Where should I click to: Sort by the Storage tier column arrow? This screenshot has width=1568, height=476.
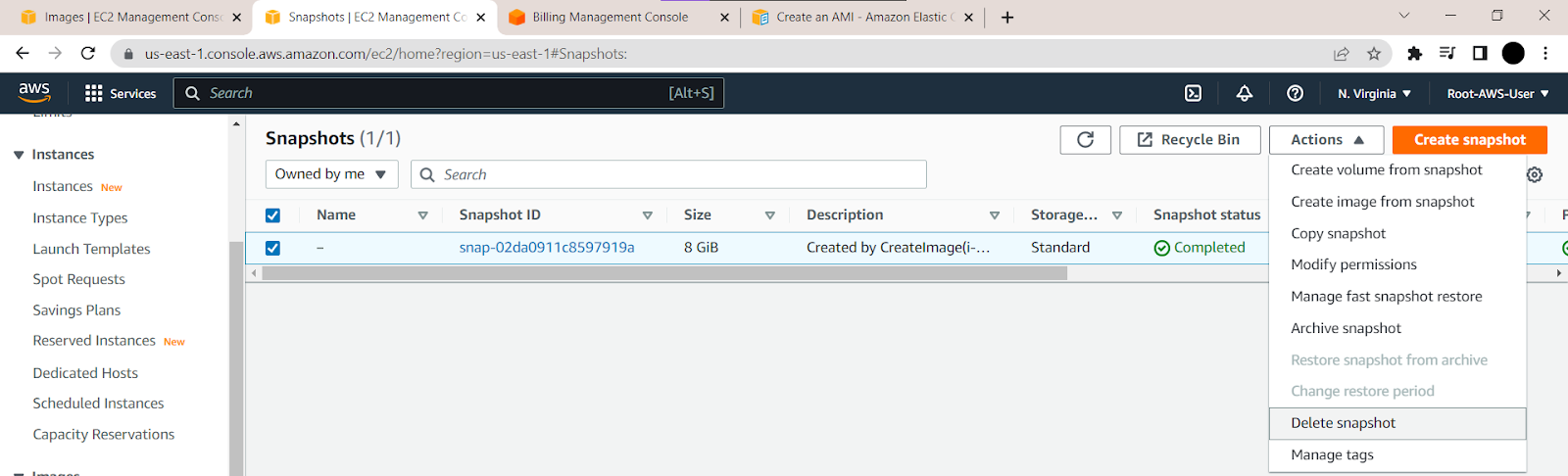coord(1116,215)
